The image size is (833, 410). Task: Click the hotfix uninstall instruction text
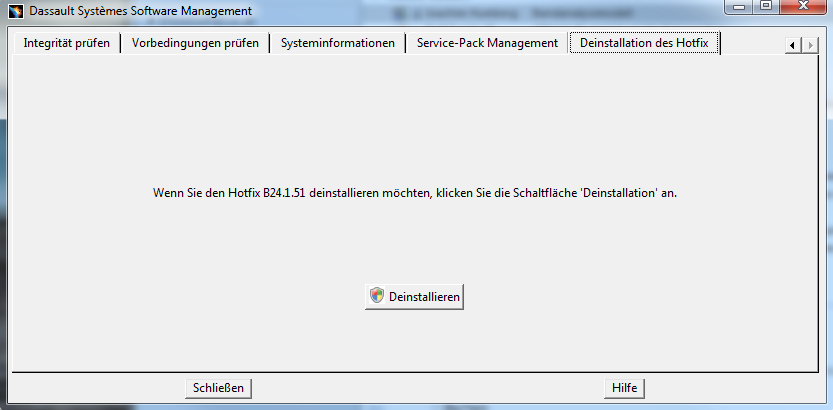[415, 193]
